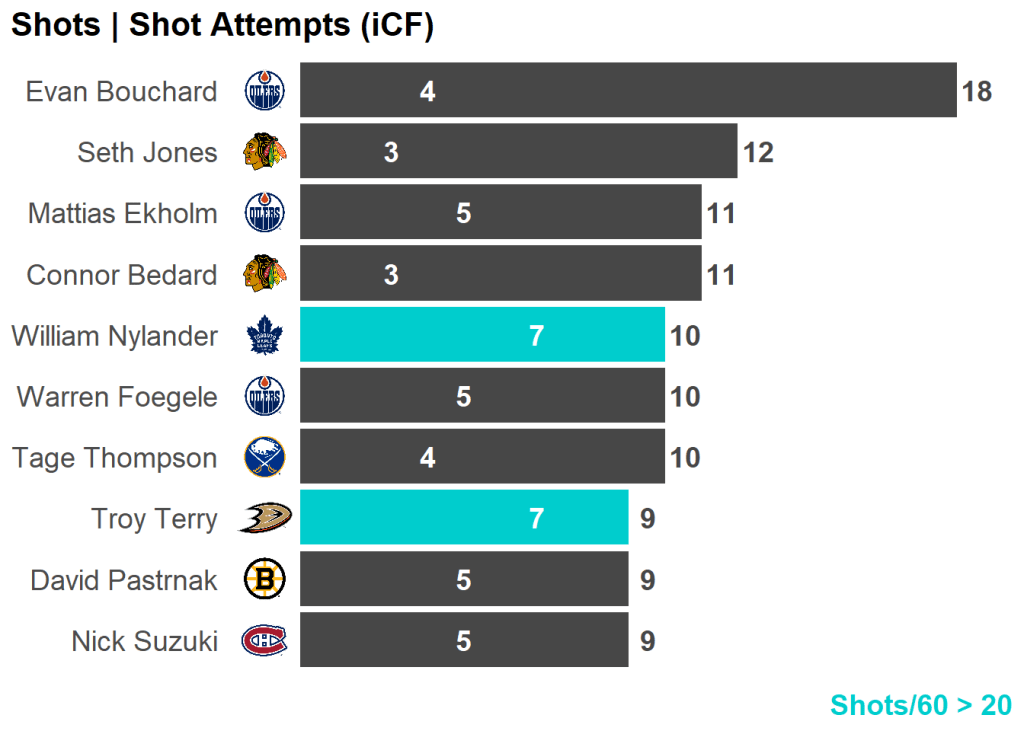Image resolution: width=1024 pixels, height=731 pixels.
Task: Click the 18 total beside Bouchard's bar
Action: pos(976,92)
